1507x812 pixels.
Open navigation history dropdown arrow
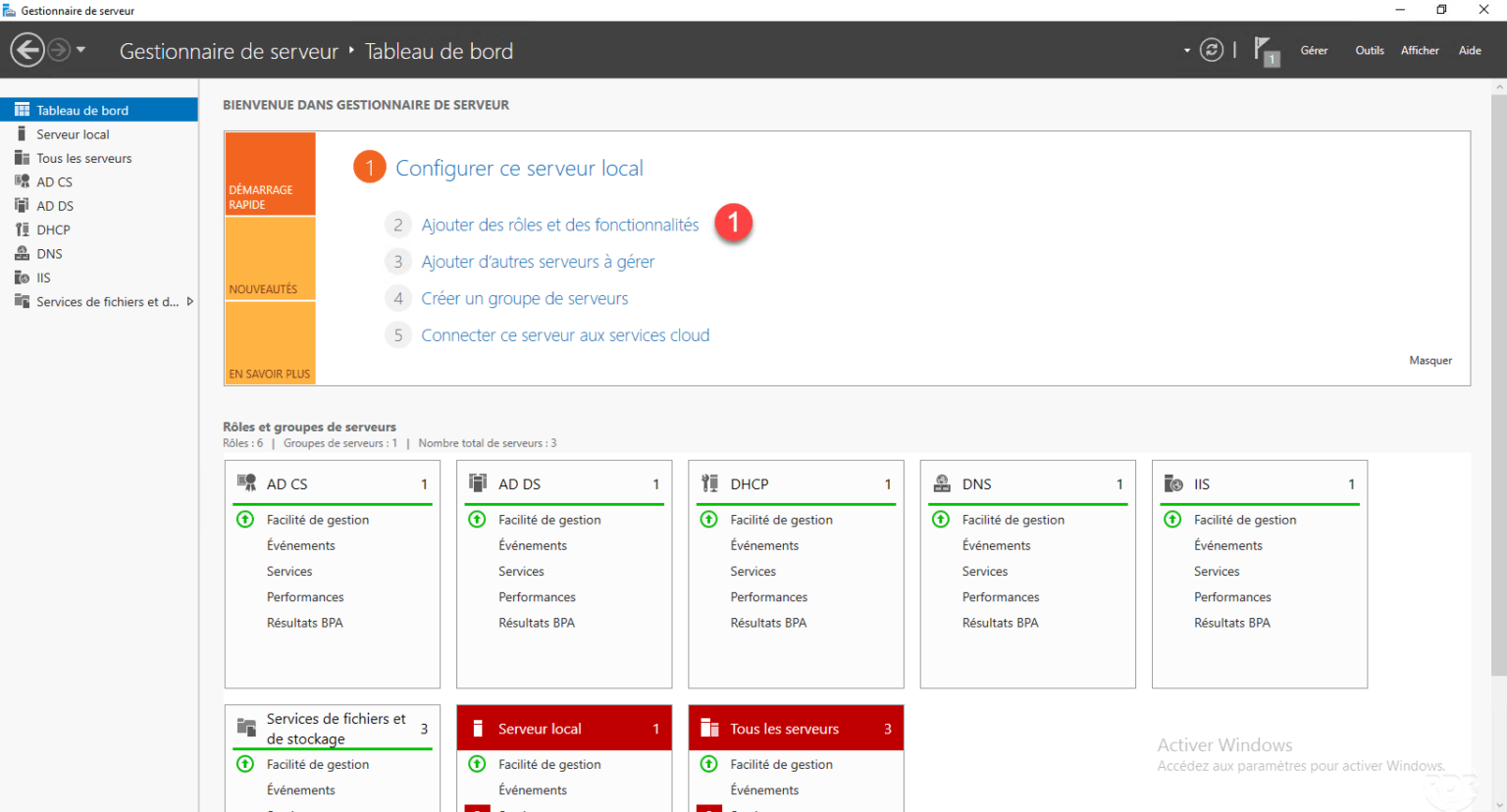[81, 50]
